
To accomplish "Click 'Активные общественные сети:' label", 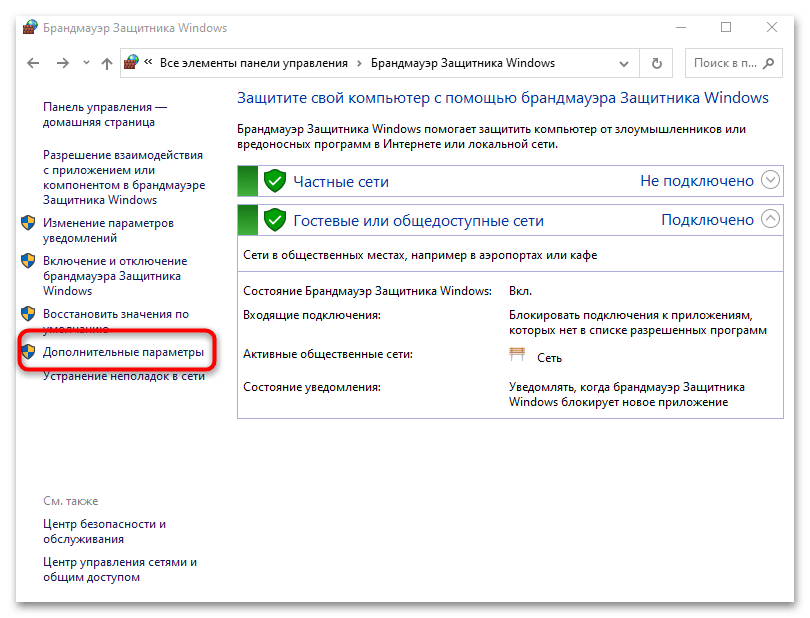I will click(328, 354).
